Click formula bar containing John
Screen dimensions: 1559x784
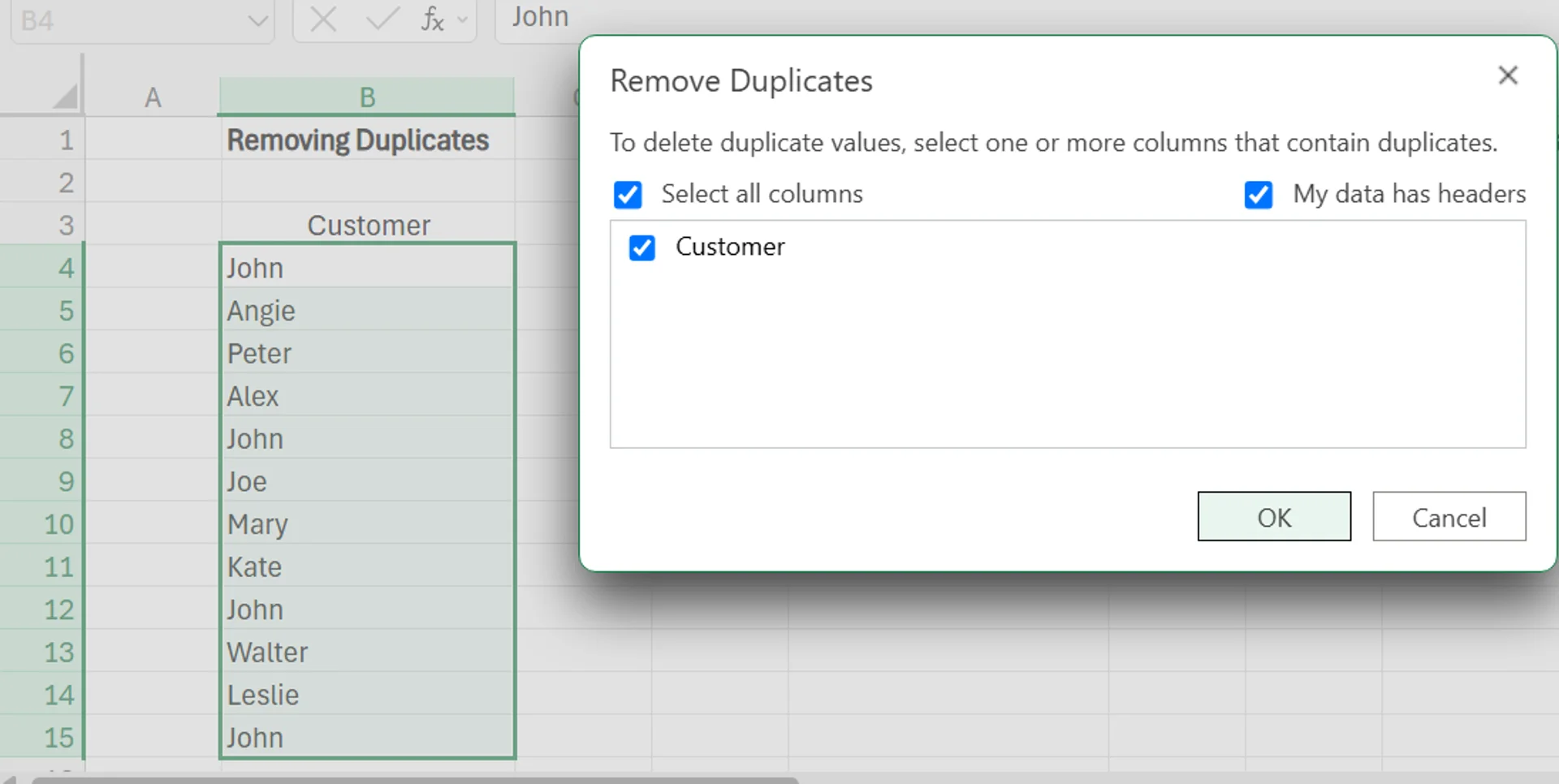pyautogui.click(x=1027, y=18)
